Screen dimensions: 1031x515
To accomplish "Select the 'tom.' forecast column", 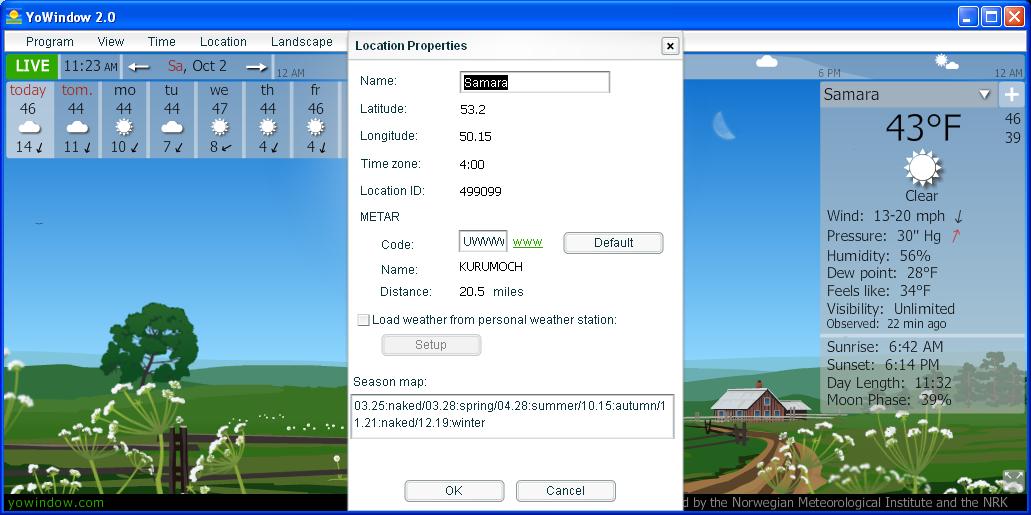I will (x=76, y=119).
